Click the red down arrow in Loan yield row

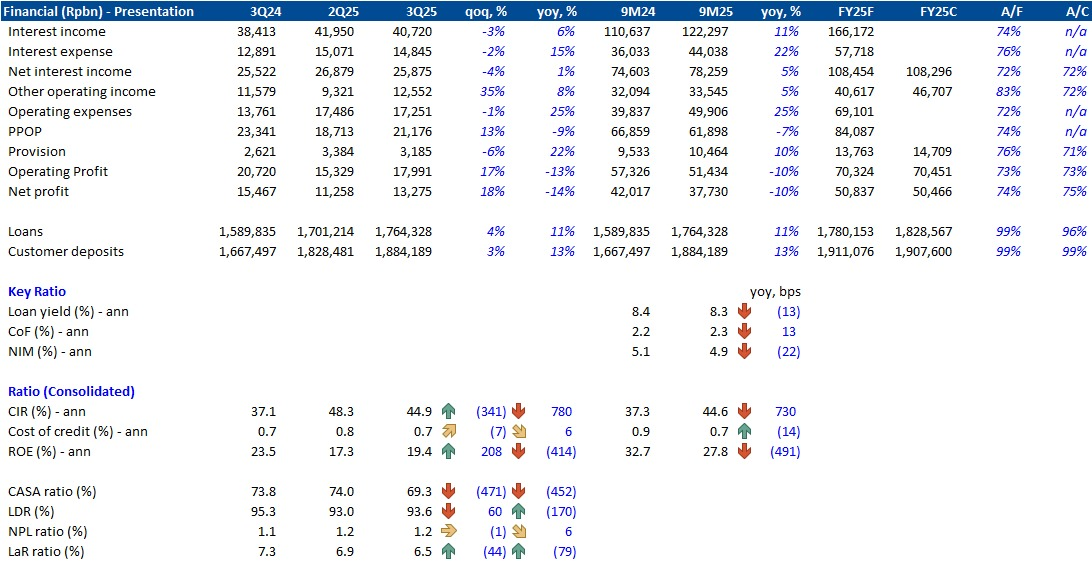point(744,312)
